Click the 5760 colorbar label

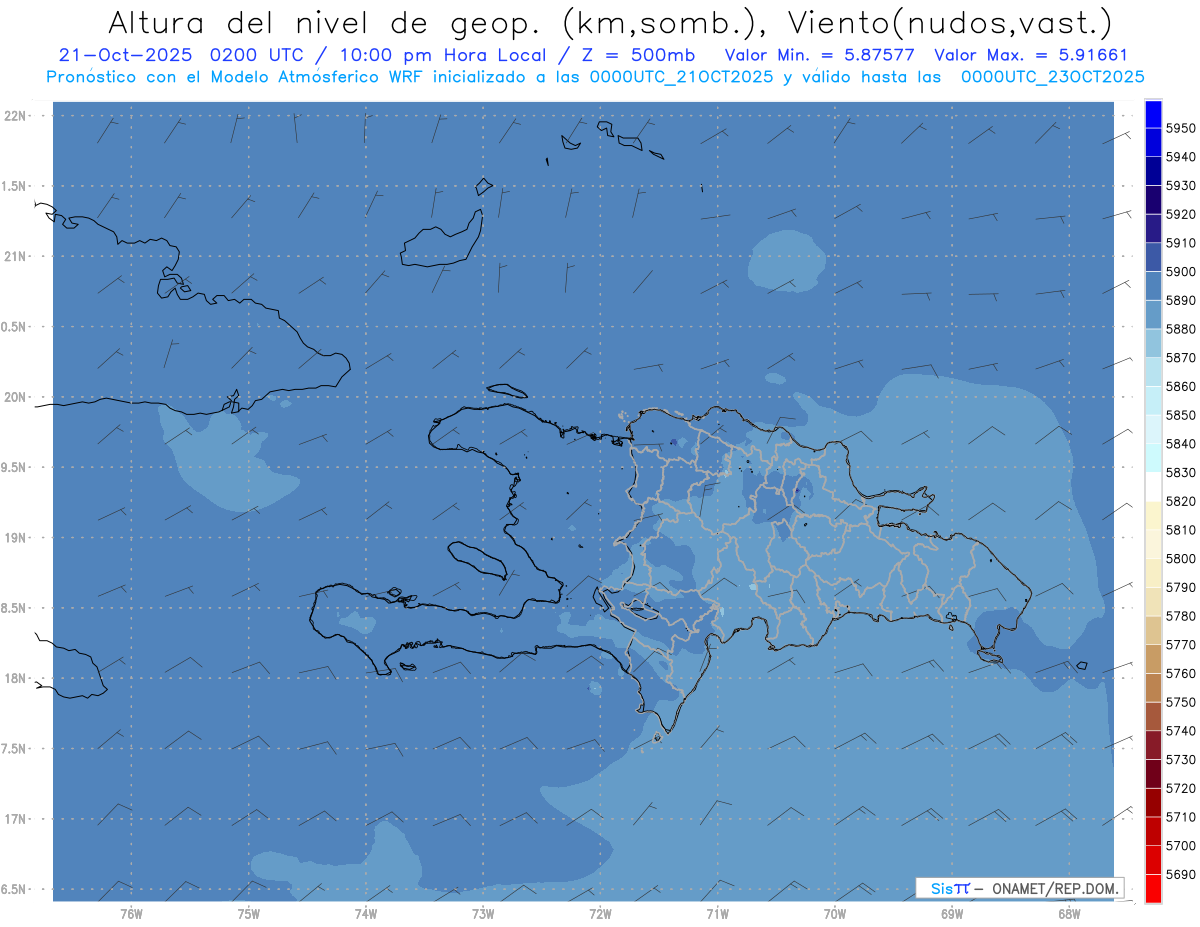point(1180,673)
